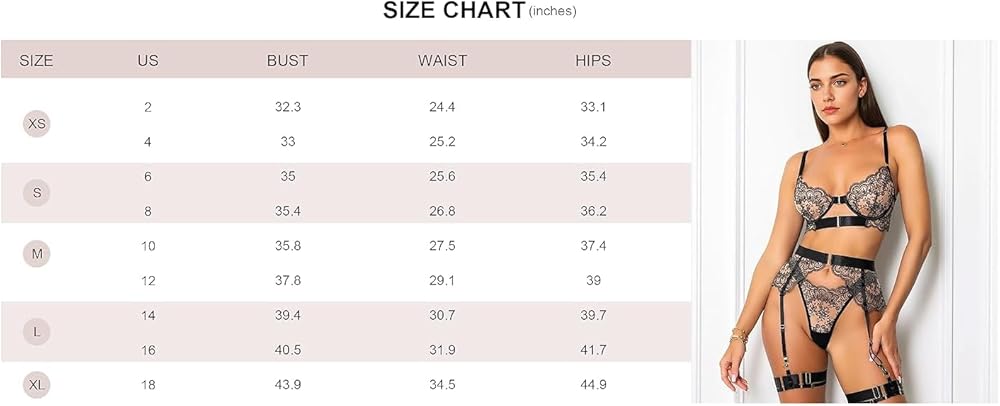Click the bust value 43.9
1000x406 pixels.
pos(288,385)
